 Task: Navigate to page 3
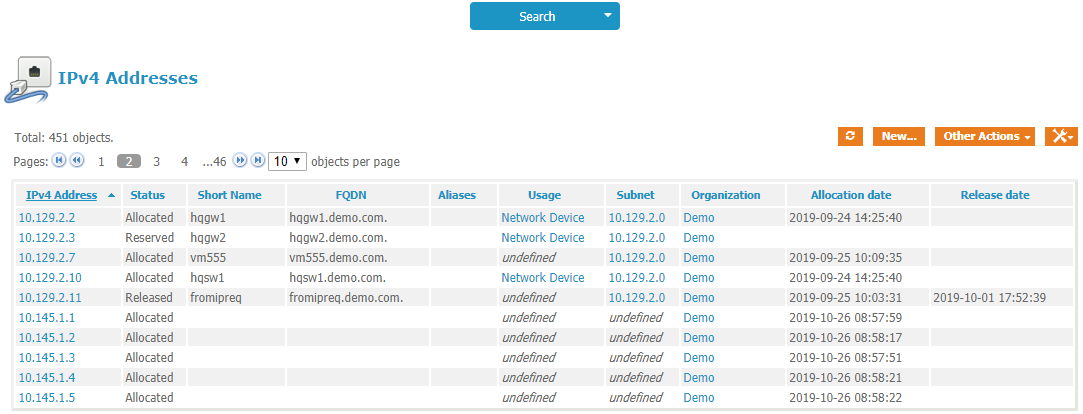pyautogui.click(x=156, y=161)
